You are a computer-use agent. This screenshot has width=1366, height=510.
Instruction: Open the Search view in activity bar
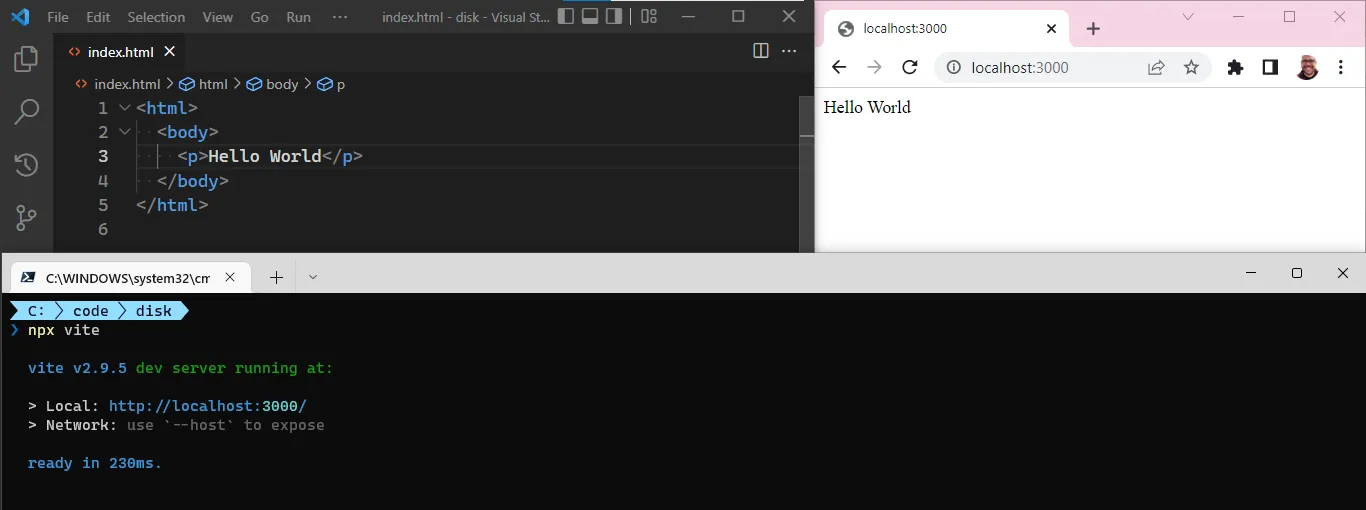tap(26, 111)
